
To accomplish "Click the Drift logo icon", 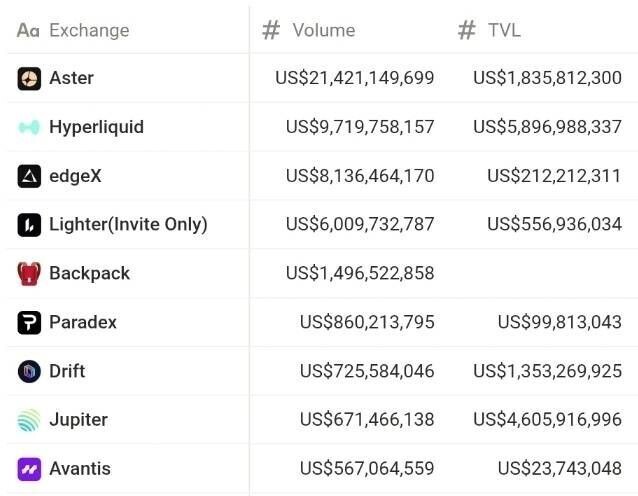I will (x=29, y=371).
